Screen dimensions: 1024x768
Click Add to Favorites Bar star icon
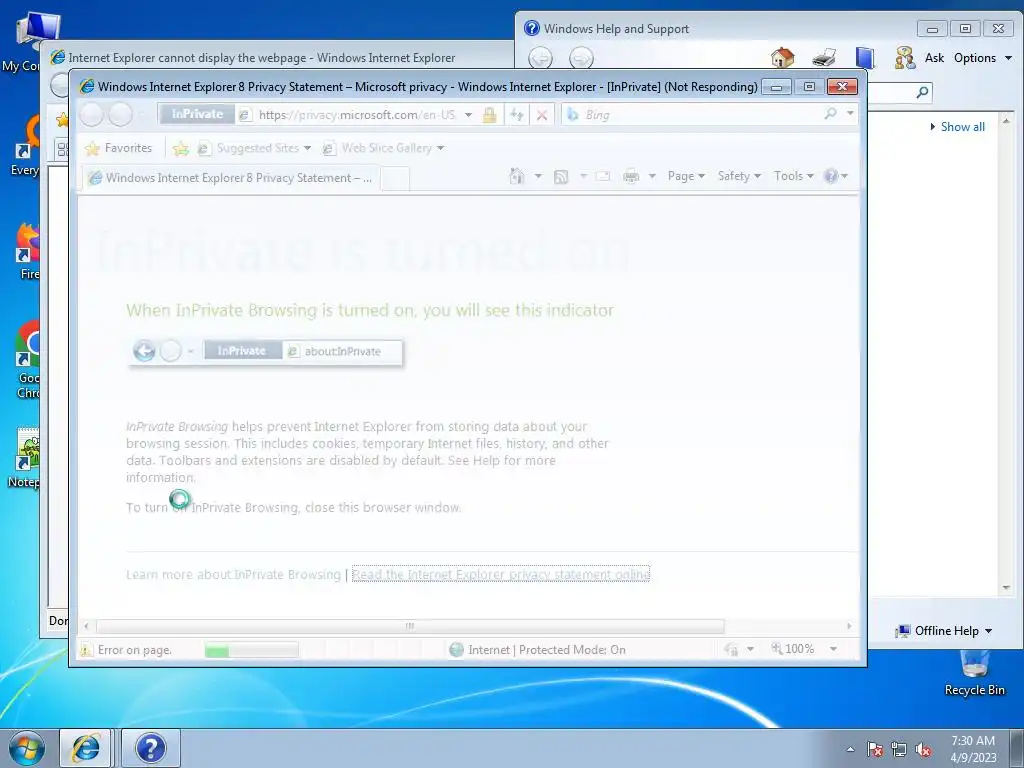181,149
